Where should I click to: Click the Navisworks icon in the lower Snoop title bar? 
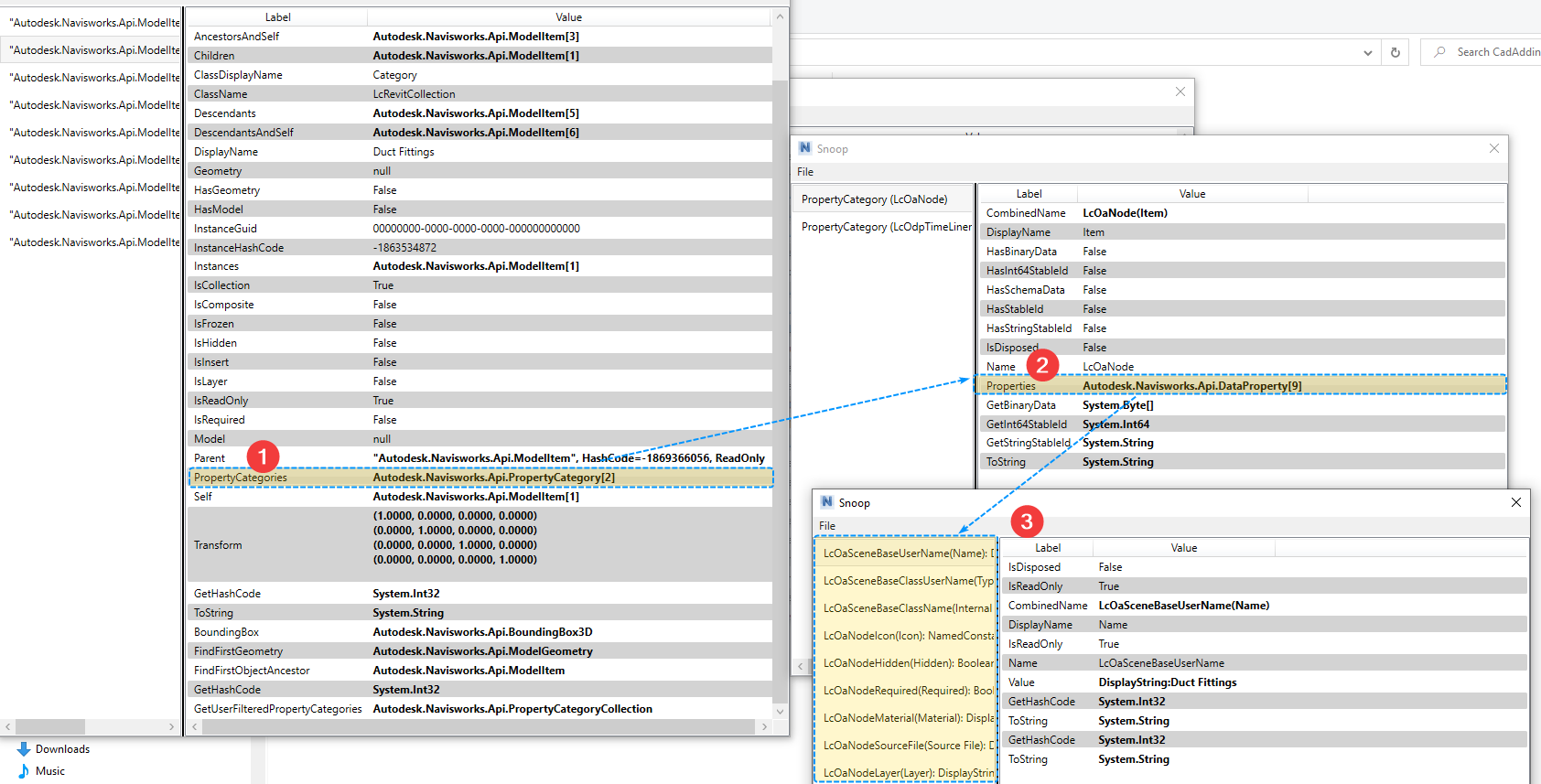coord(827,502)
